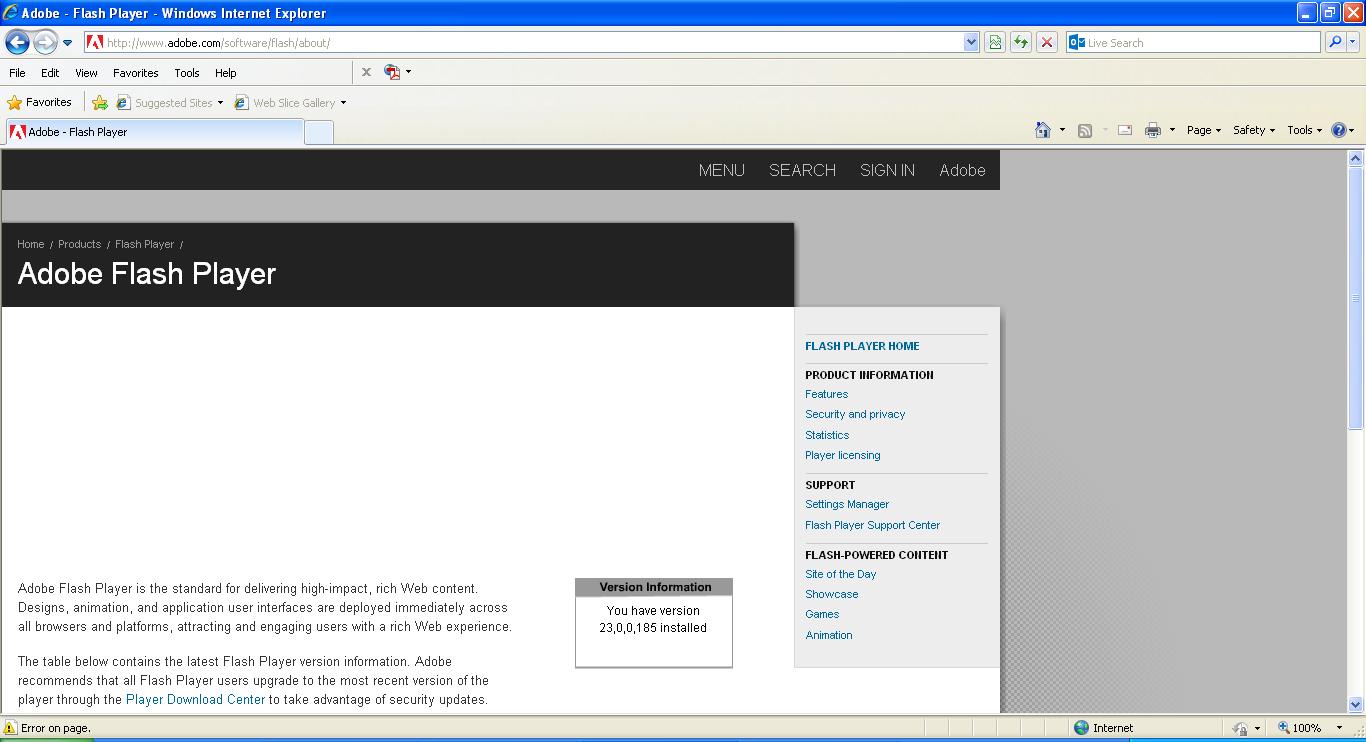The image size is (1366, 742).
Task: Open the Favorites menu in menu bar
Action: coord(135,73)
